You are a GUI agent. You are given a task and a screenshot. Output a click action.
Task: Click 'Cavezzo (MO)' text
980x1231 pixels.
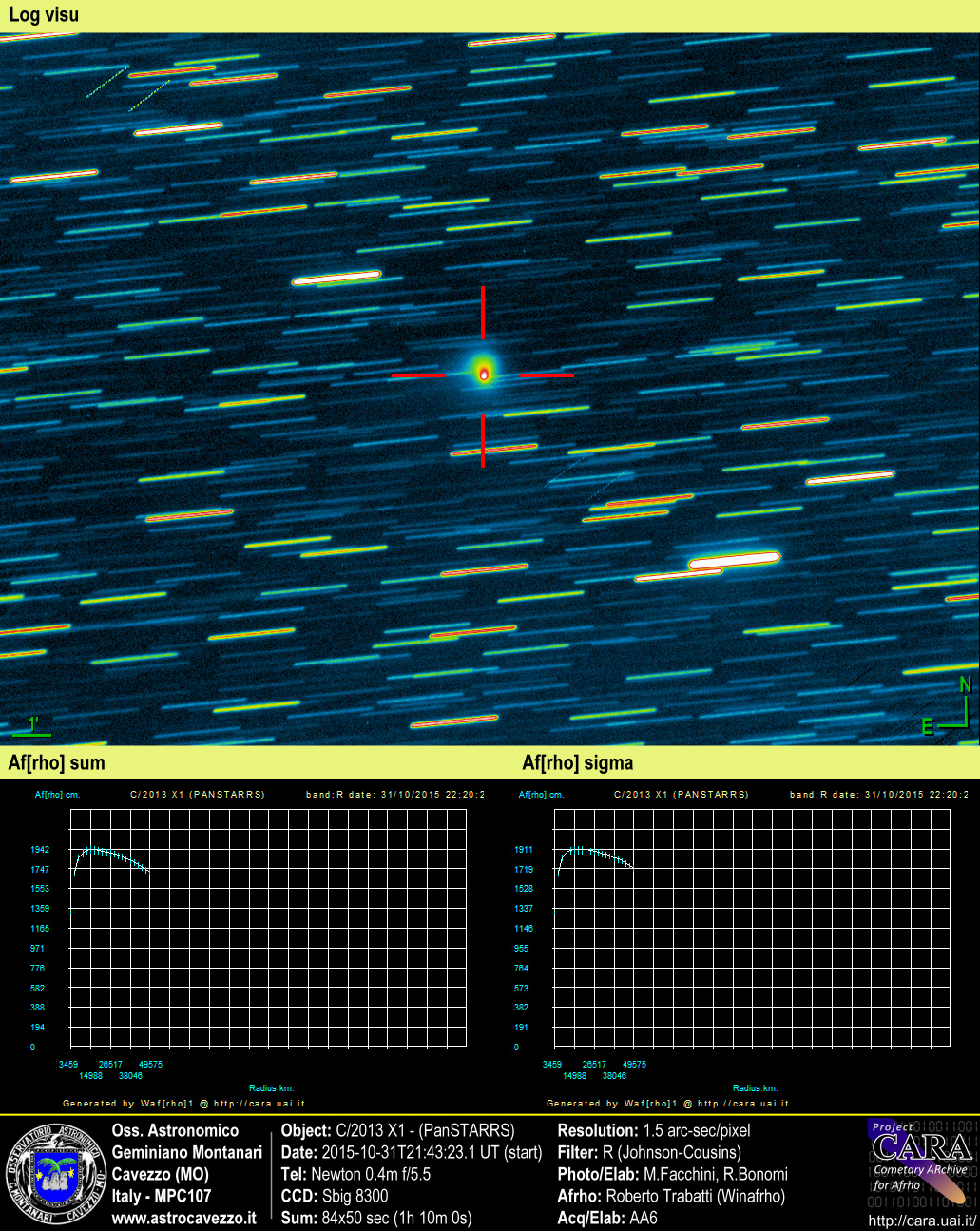coord(161,1174)
